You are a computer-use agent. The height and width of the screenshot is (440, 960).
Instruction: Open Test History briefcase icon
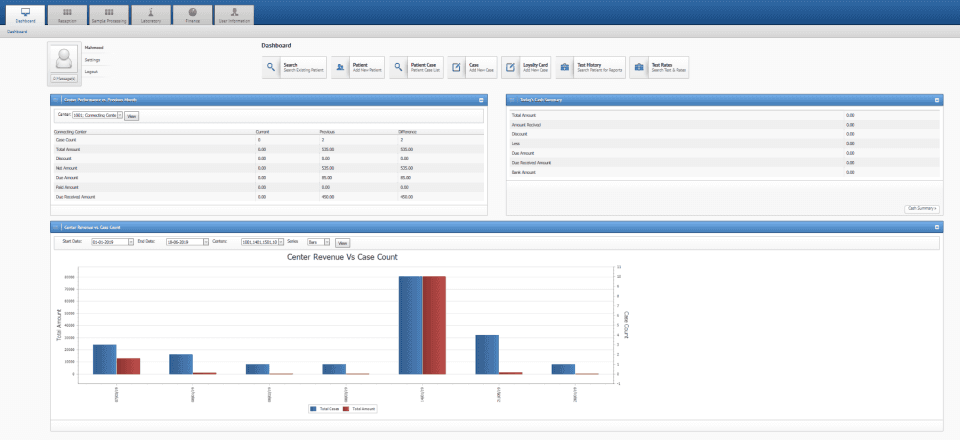[564, 67]
